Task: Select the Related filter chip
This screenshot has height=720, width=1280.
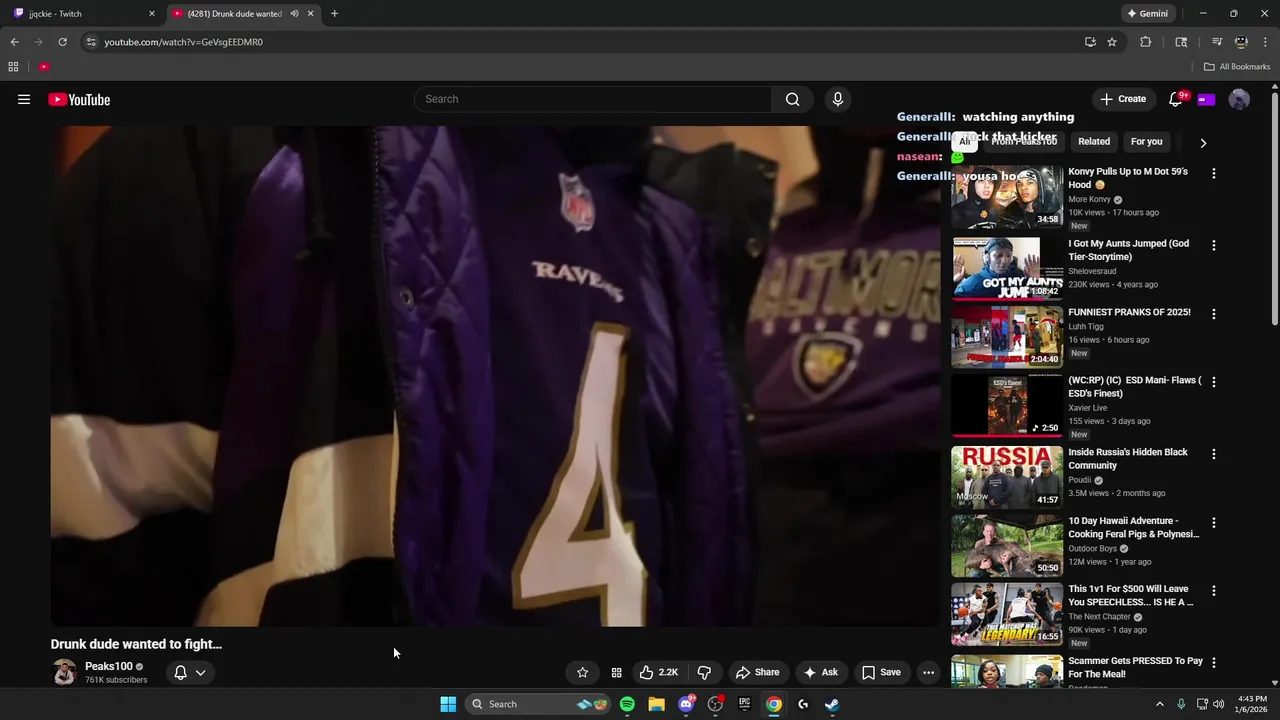Action: [x=1094, y=142]
